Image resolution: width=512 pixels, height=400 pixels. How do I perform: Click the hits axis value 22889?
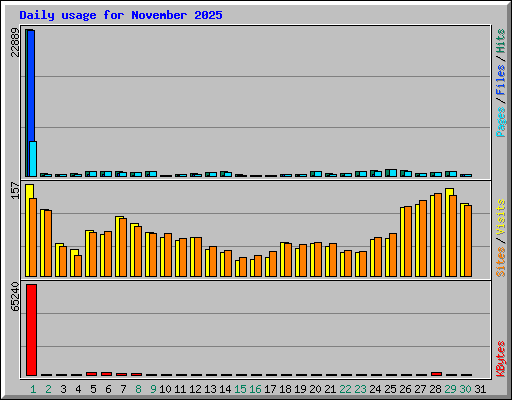(15, 42)
